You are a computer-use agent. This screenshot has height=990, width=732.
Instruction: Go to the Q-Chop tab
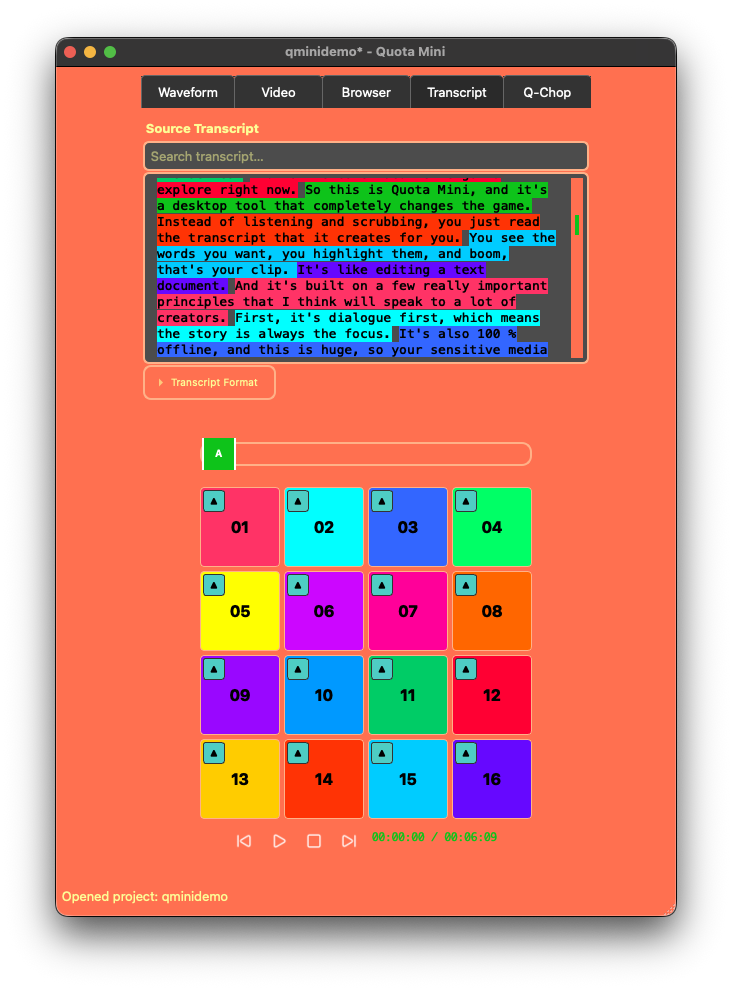pos(547,92)
